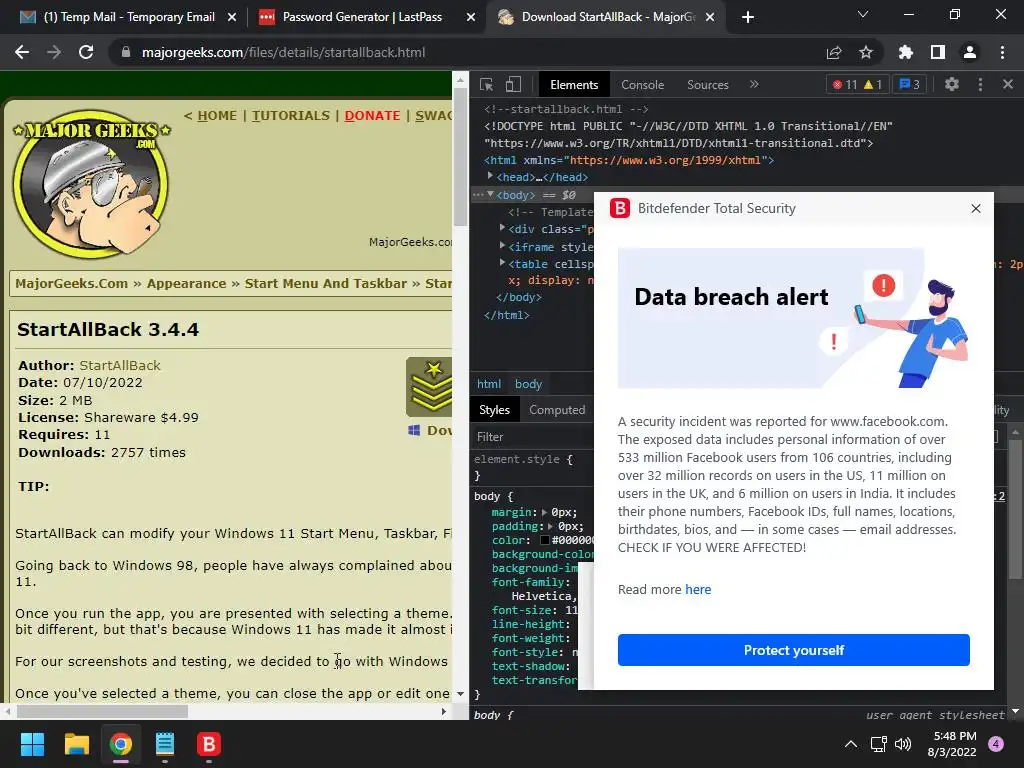1024x768 pixels.
Task: Reload the majorgeeks page
Action: click(x=86, y=52)
